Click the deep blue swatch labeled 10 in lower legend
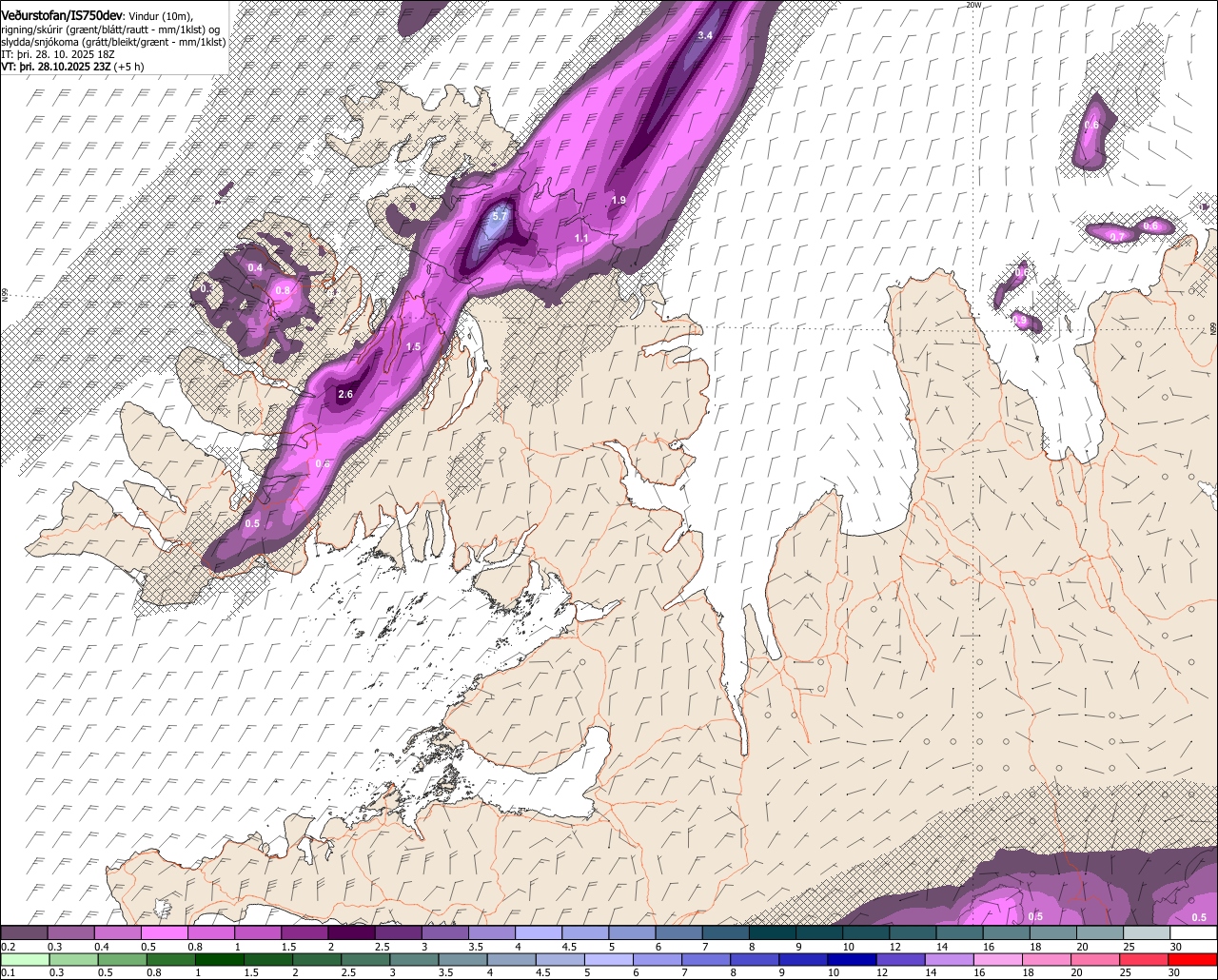Image resolution: width=1218 pixels, height=980 pixels. pos(853,959)
